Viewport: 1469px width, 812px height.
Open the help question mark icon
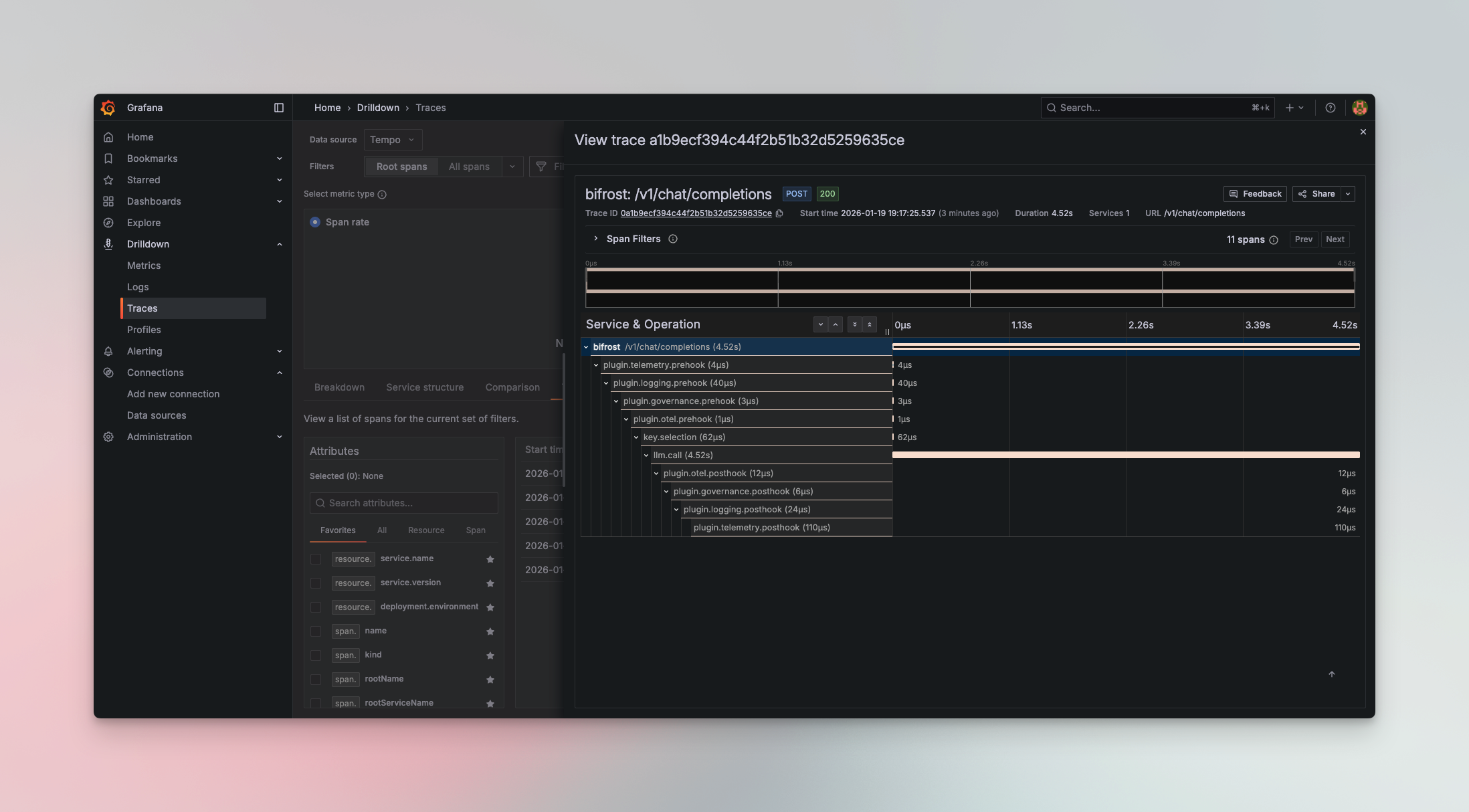1331,108
